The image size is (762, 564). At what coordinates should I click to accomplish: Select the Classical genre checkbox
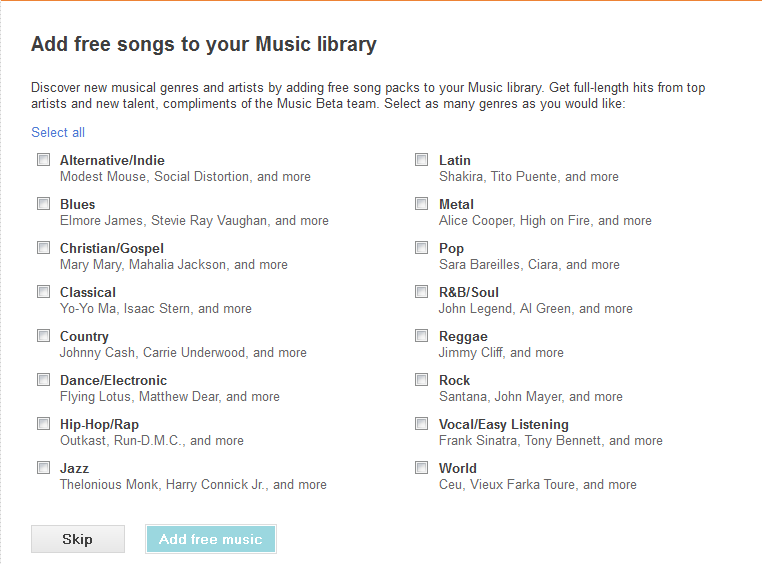click(x=43, y=292)
